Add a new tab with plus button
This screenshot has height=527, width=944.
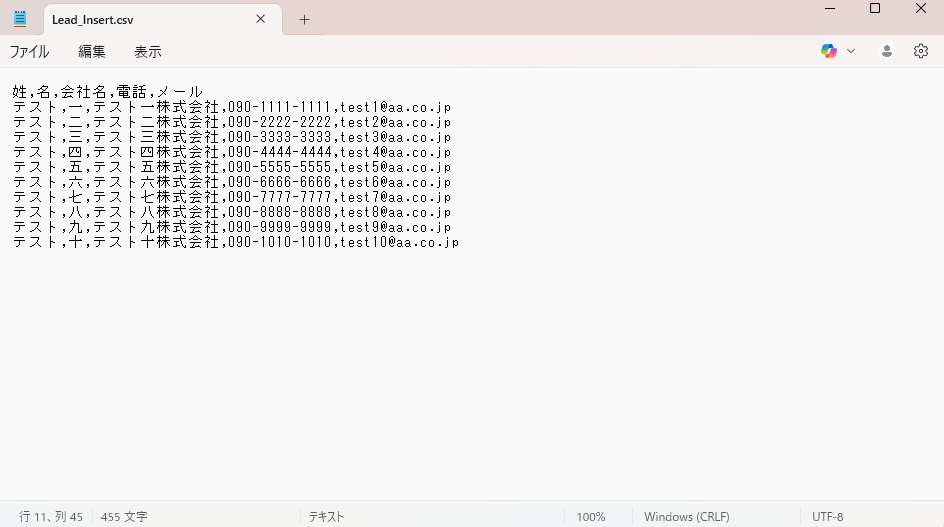click(305, 19)
